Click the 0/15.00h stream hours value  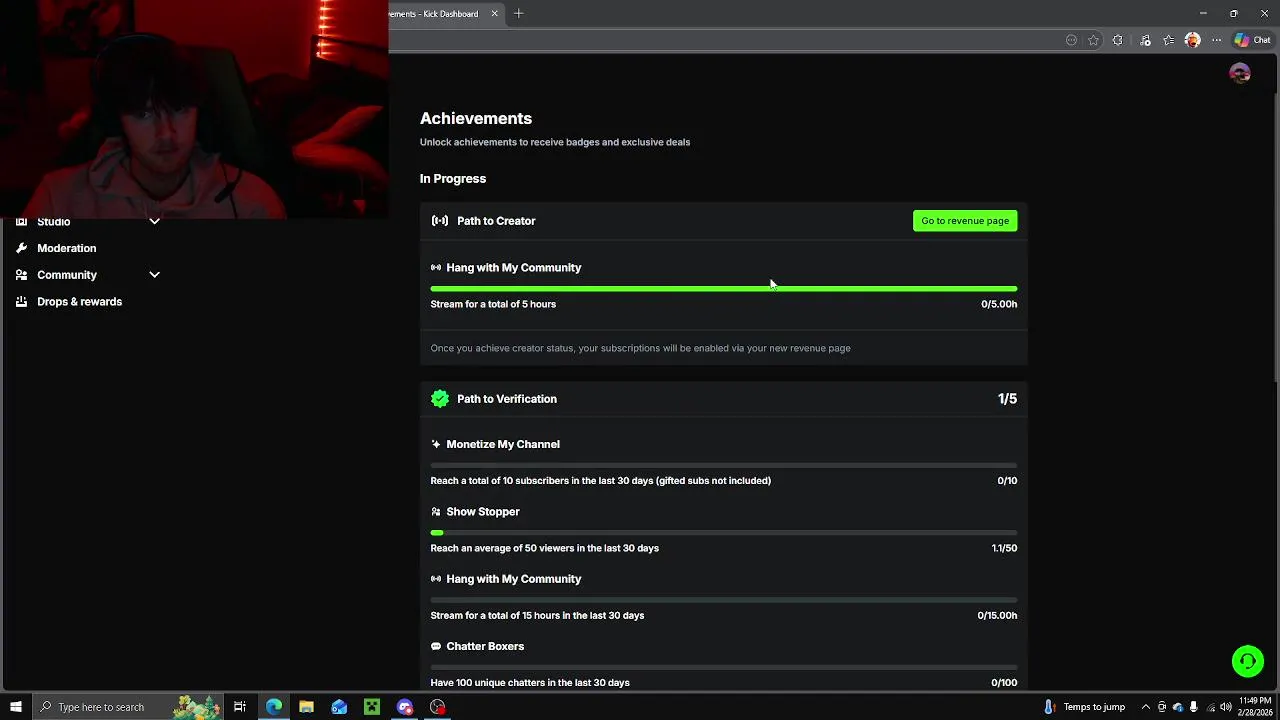[x=997, y=616]
